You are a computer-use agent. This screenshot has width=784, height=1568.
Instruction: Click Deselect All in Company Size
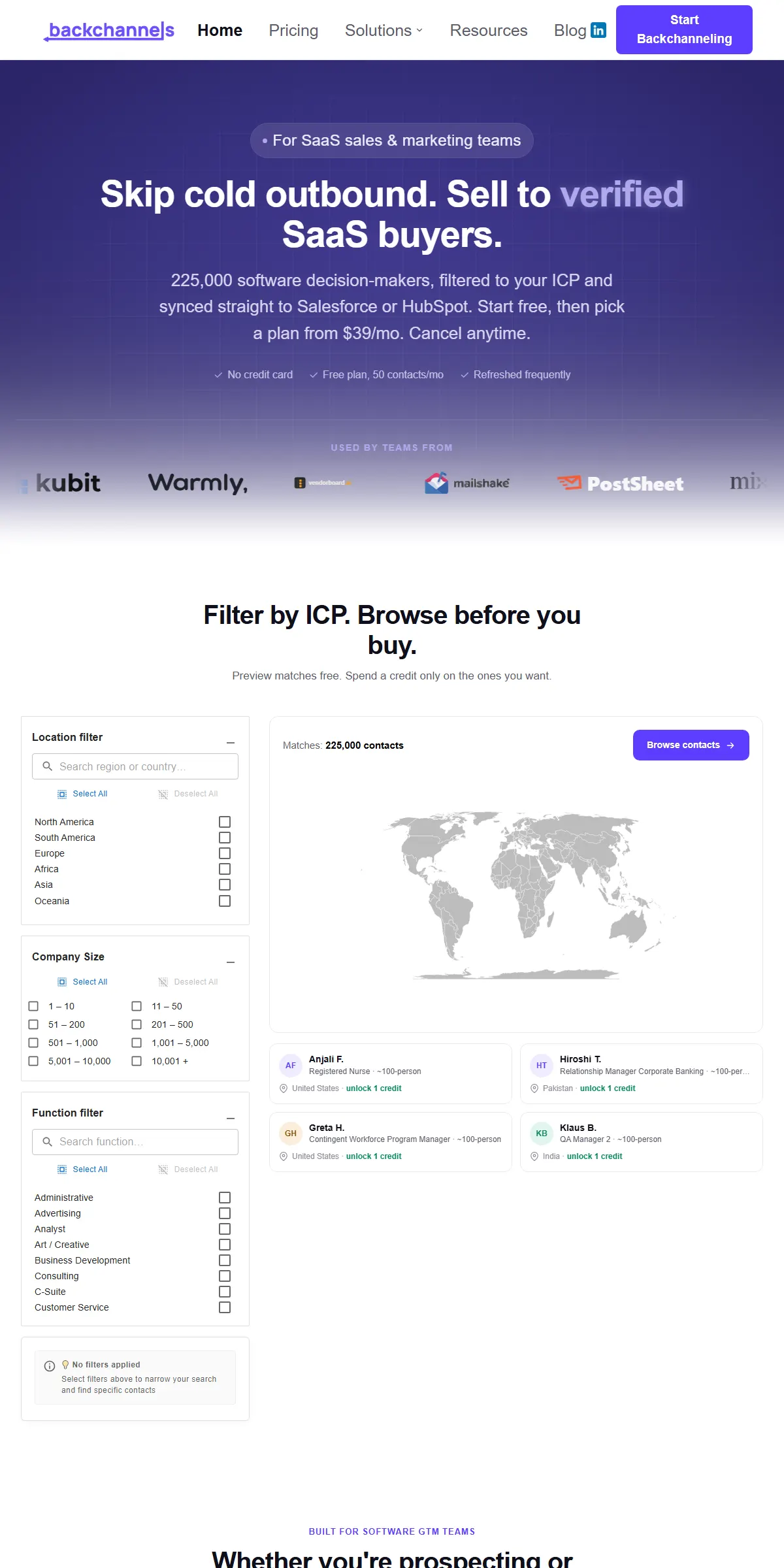pos(188,982)
